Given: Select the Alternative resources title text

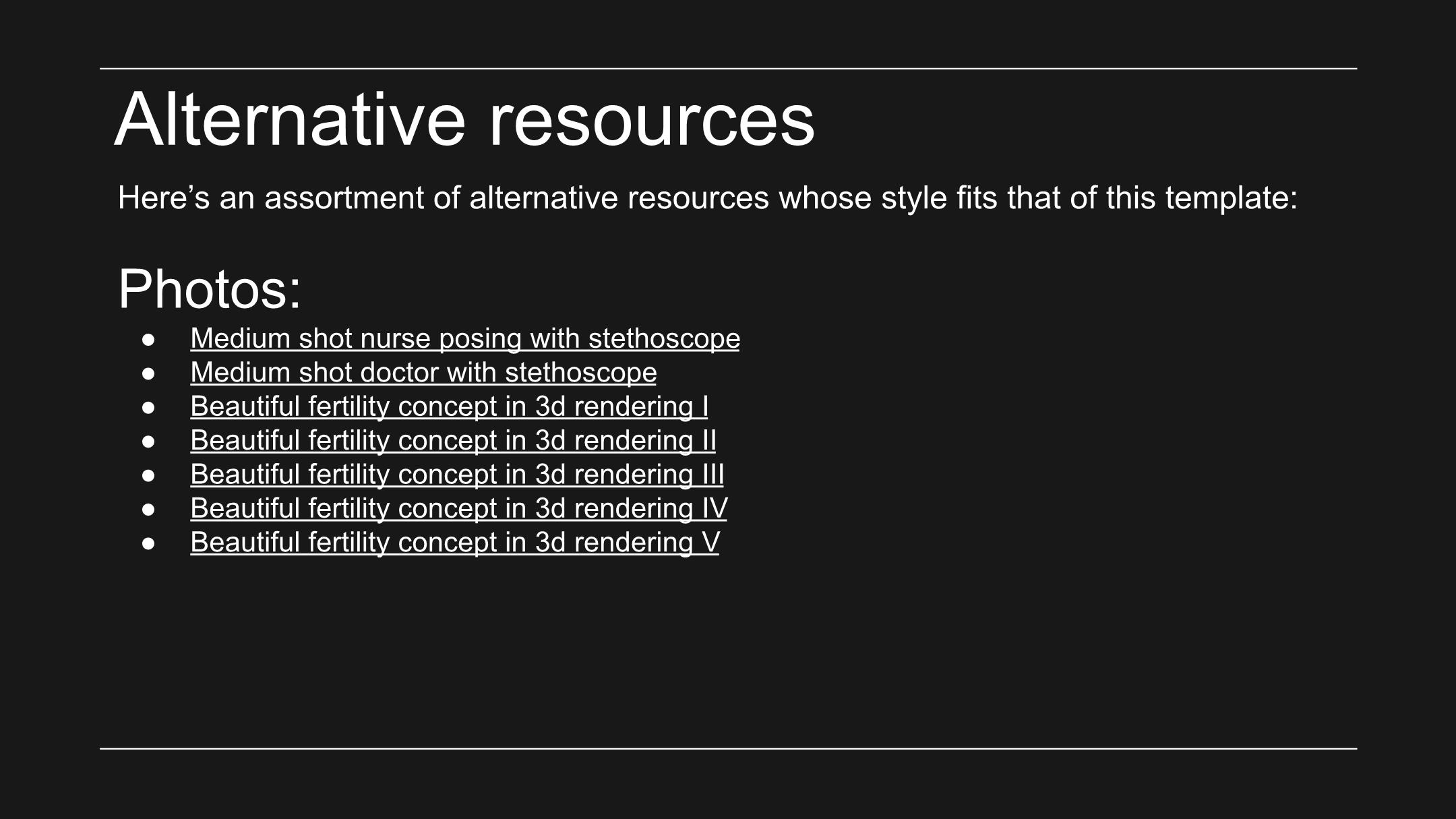Looking at the screenshot, I should pyautogui.click(x=464, y=119).
